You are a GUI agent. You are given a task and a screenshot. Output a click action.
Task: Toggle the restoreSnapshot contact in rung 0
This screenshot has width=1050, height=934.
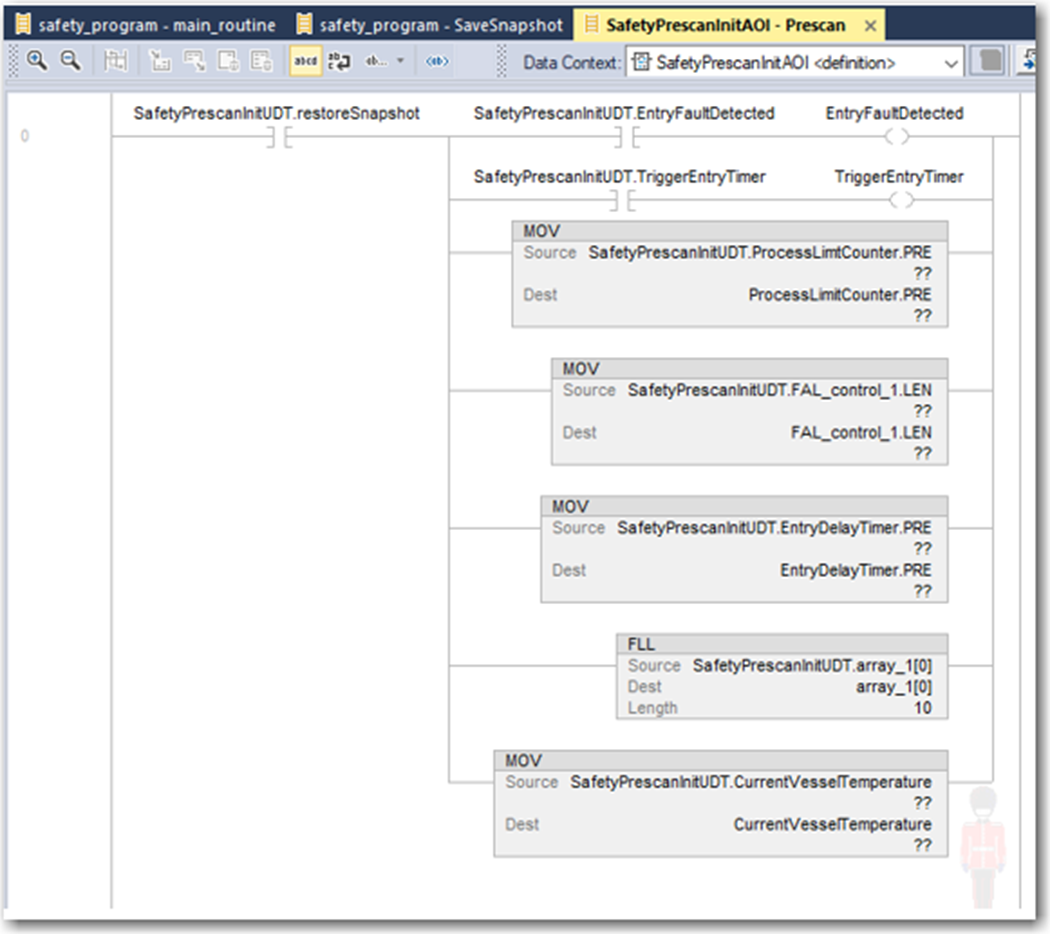(280, 135)
